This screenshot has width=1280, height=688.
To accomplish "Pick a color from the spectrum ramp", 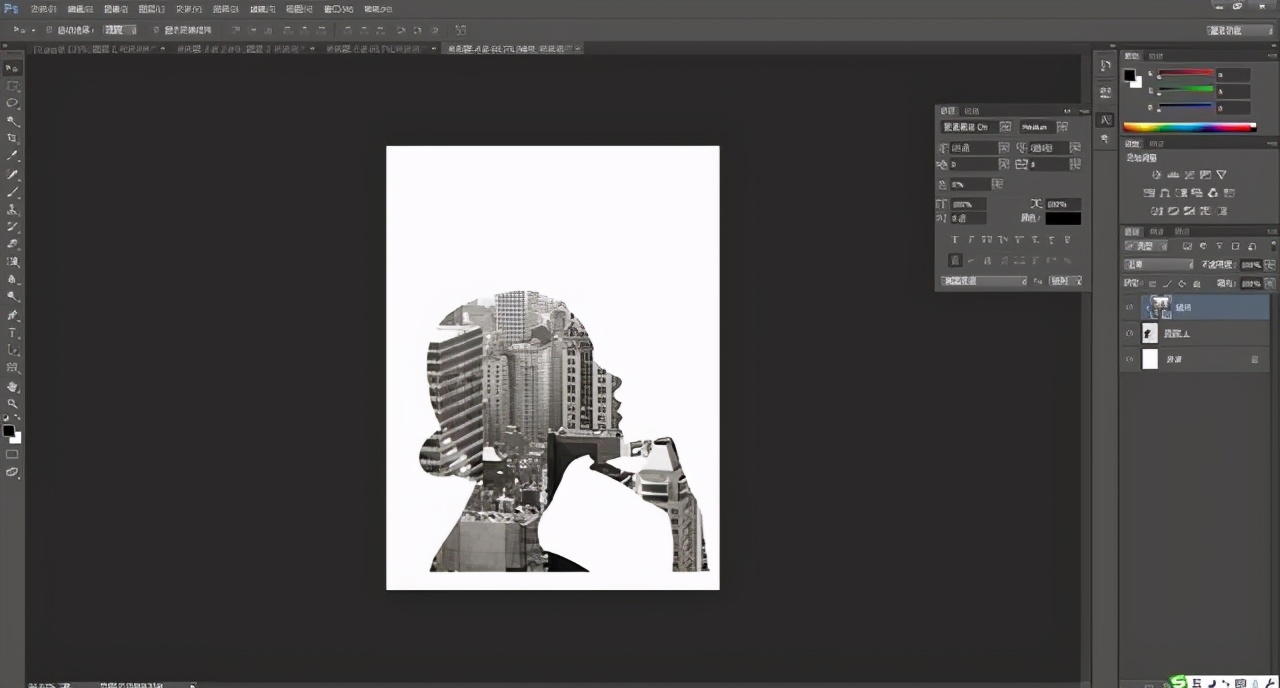I will (x=1189, y=127).
